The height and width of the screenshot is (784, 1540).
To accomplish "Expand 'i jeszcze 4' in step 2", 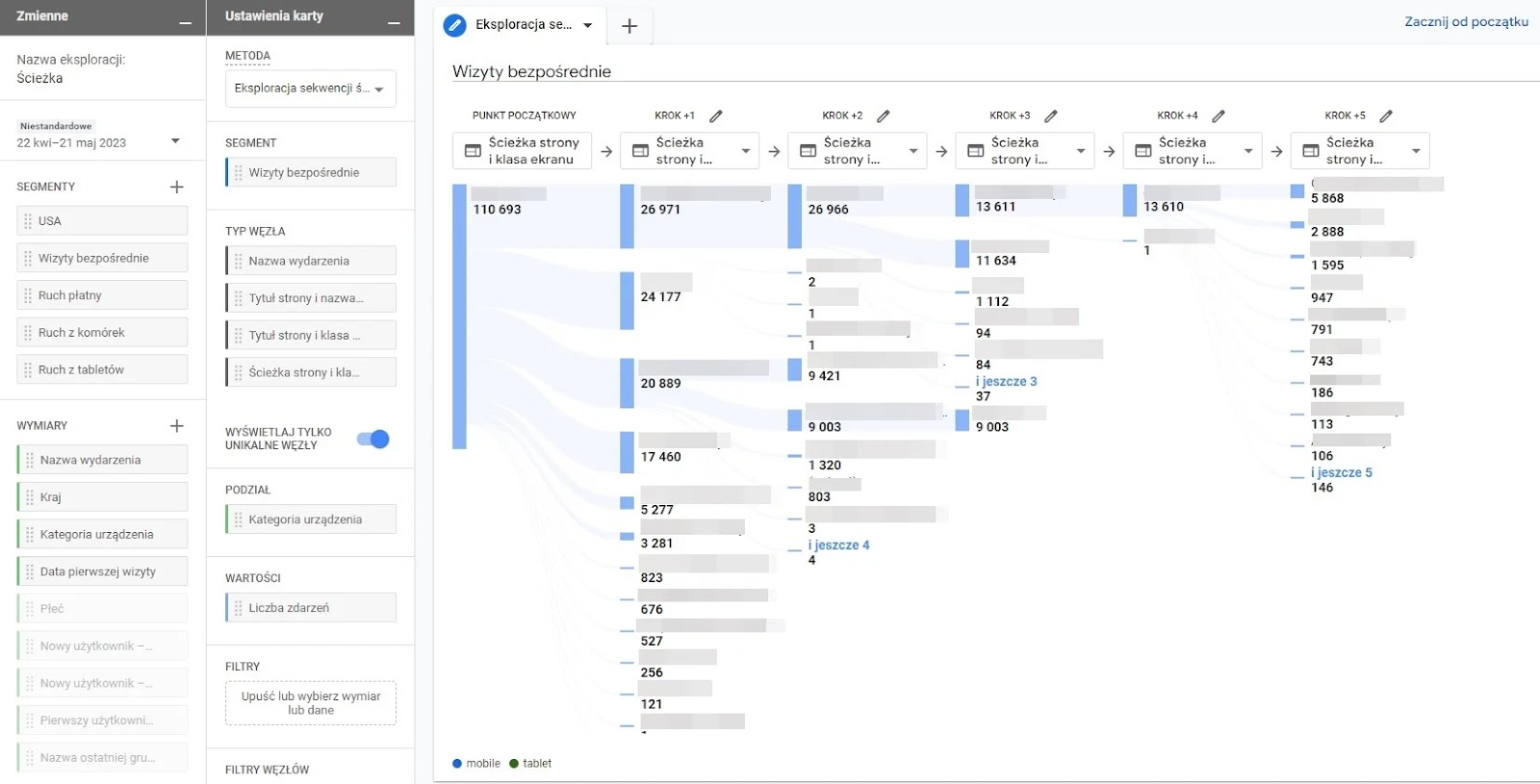I will pyautogui.click(x=838, y=544).
